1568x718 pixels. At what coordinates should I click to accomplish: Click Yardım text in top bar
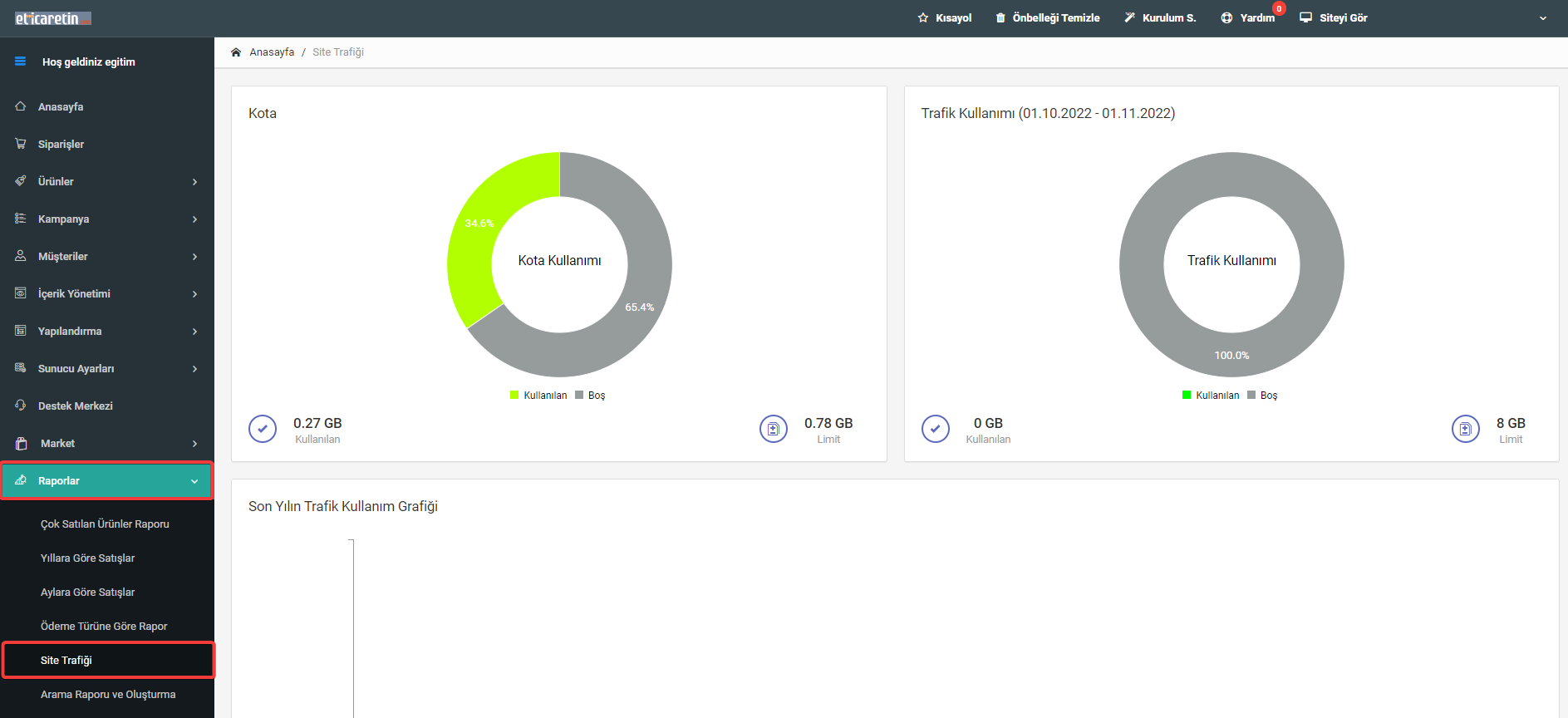(1257, 17)
